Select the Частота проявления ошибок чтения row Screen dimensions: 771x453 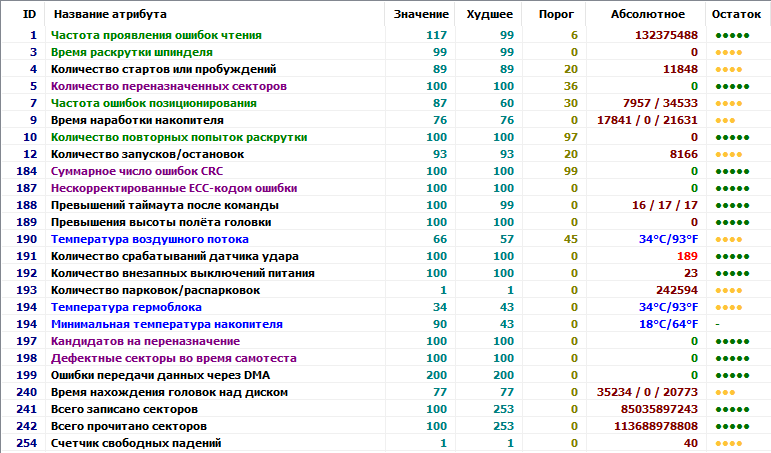coord(386,35)
